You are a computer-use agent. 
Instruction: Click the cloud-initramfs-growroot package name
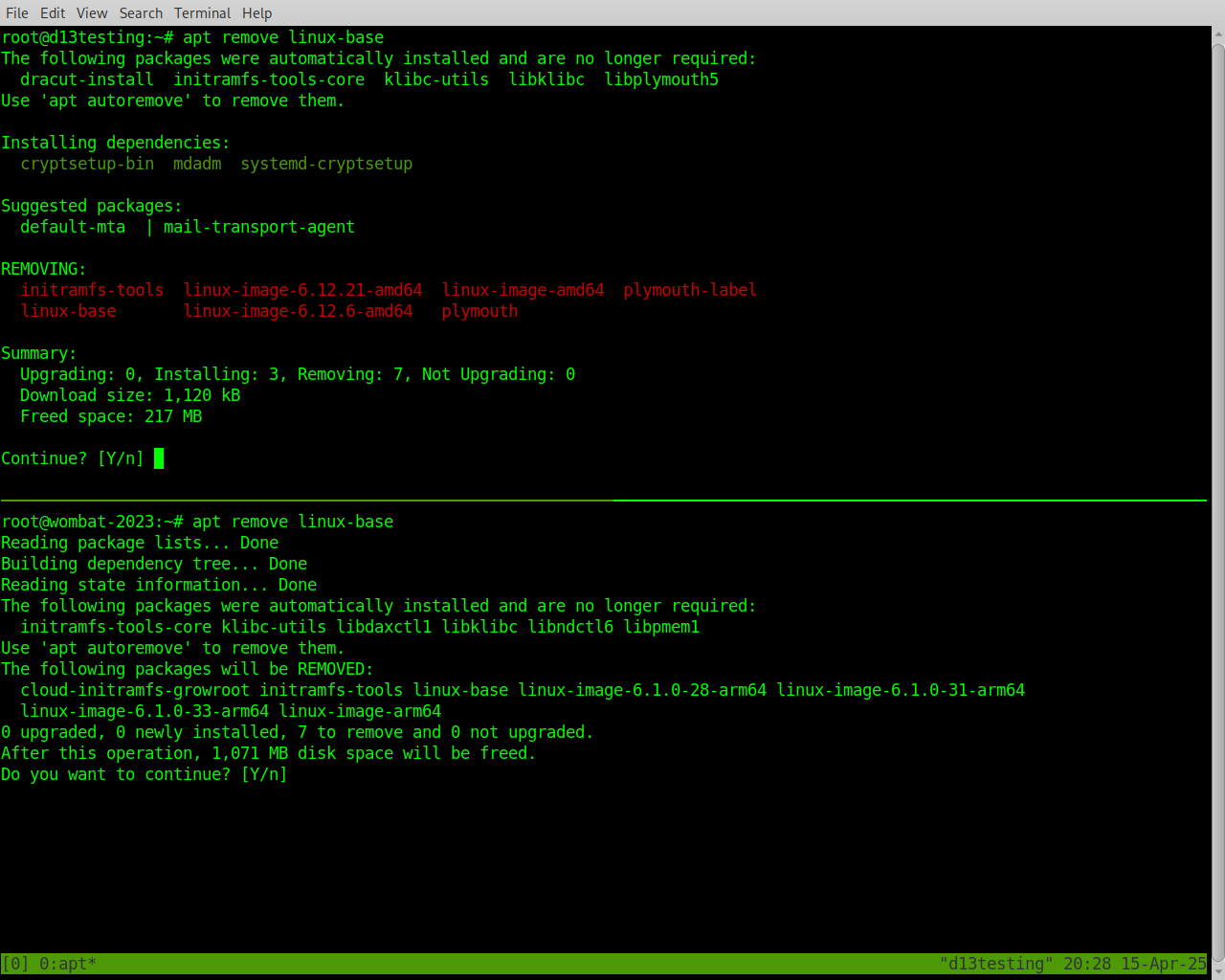(135, 690)
